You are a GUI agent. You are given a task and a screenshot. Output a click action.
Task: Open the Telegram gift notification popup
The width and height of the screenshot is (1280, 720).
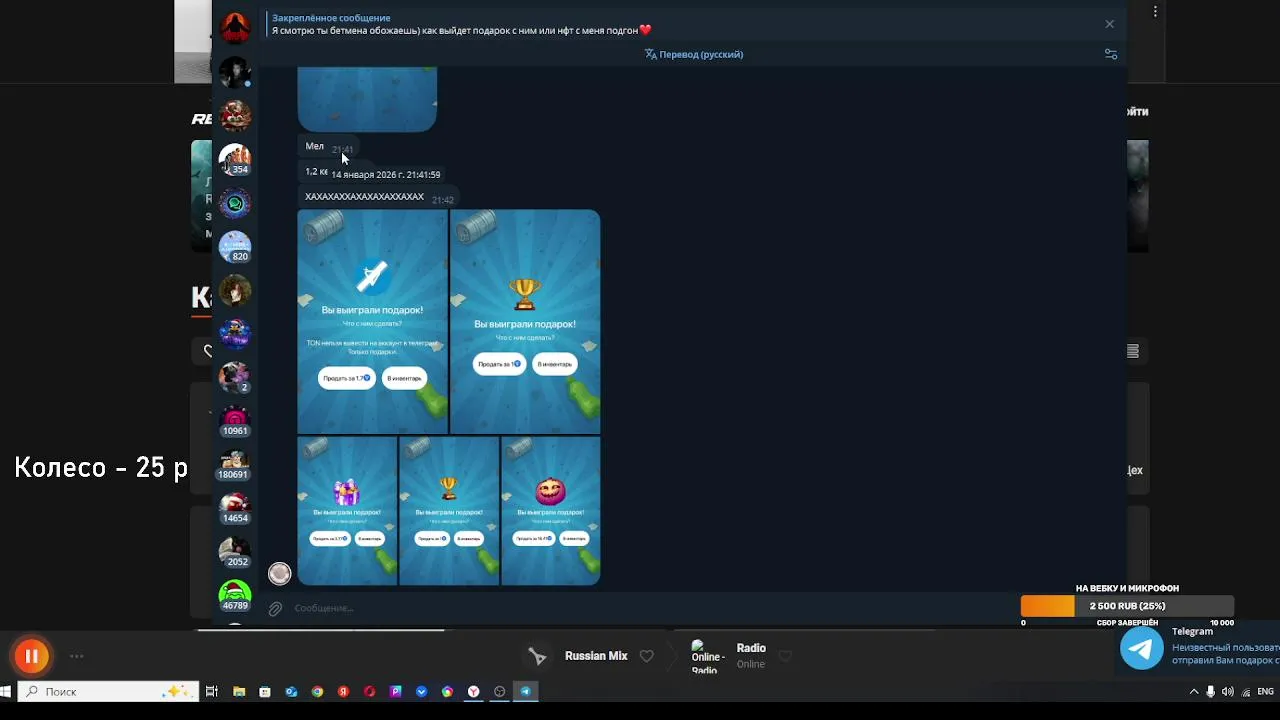[1199, 648]
